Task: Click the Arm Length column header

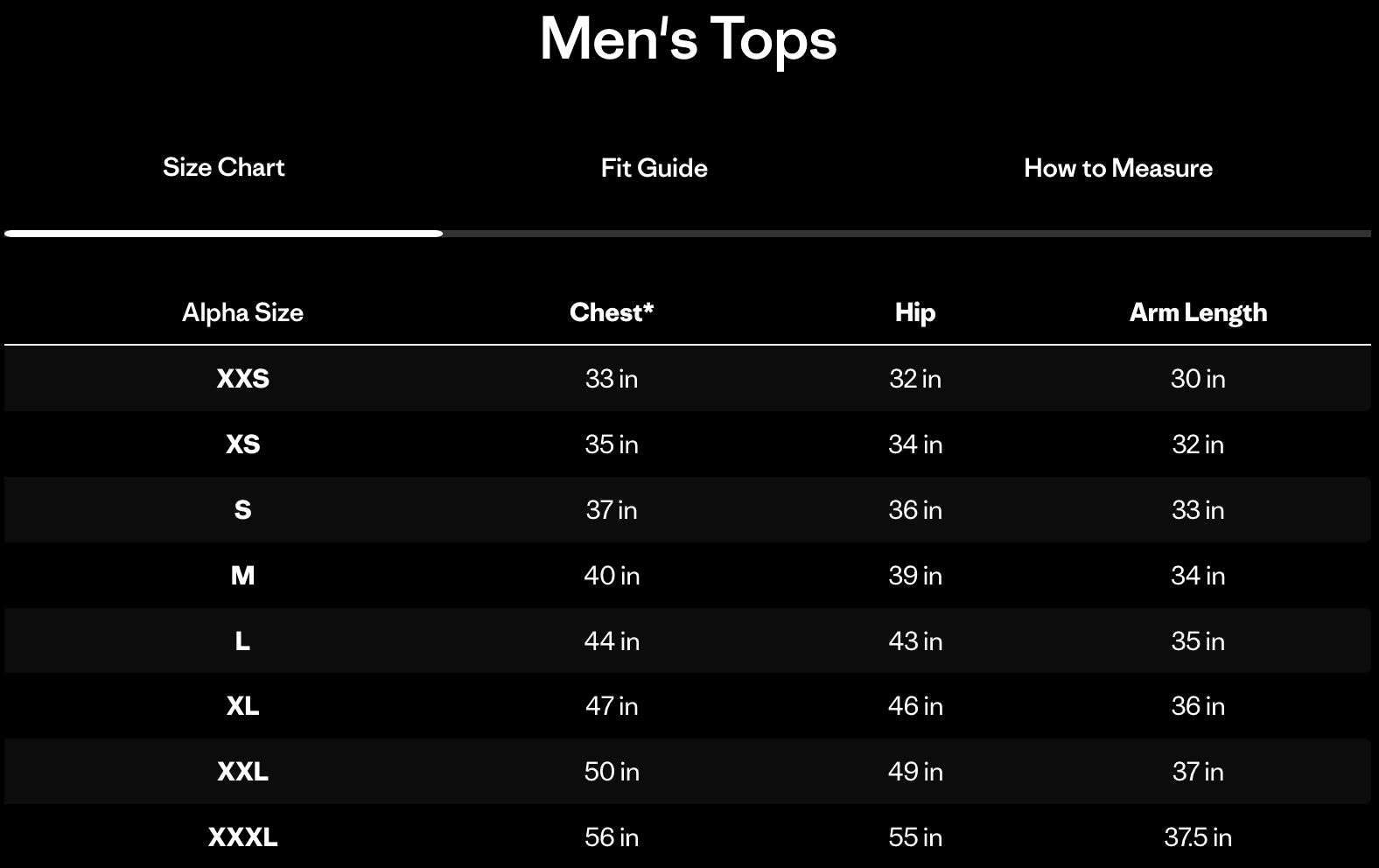Action: pyautogui.click(x=1195, y=312)
